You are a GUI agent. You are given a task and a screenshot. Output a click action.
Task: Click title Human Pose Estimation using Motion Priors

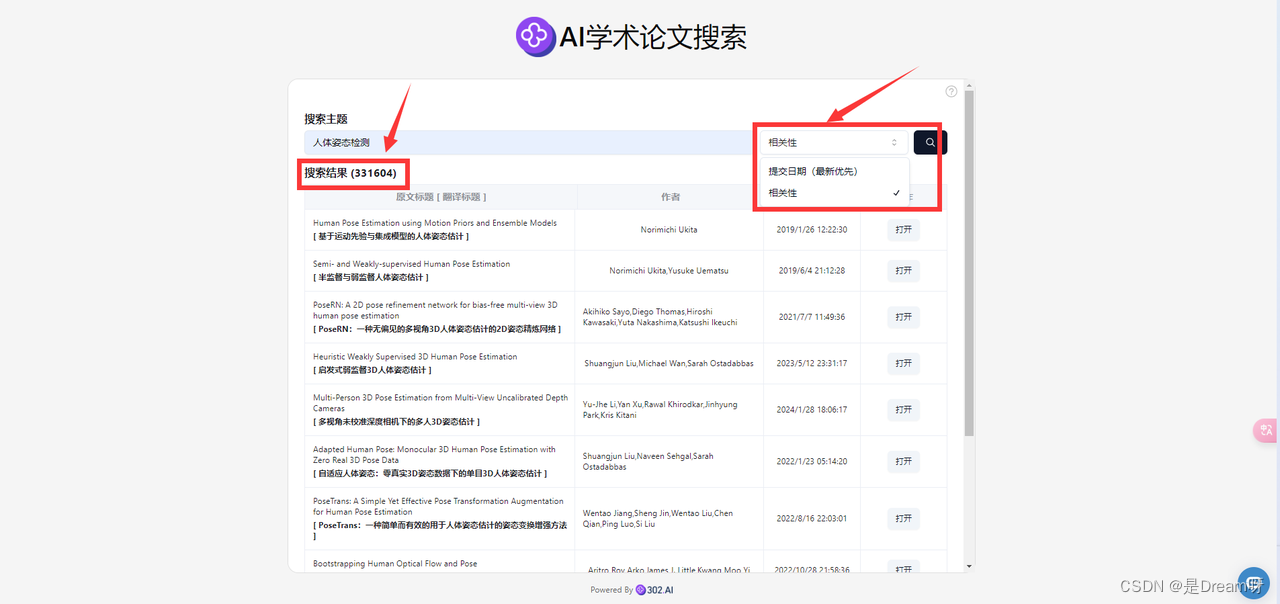coord(435,223)
